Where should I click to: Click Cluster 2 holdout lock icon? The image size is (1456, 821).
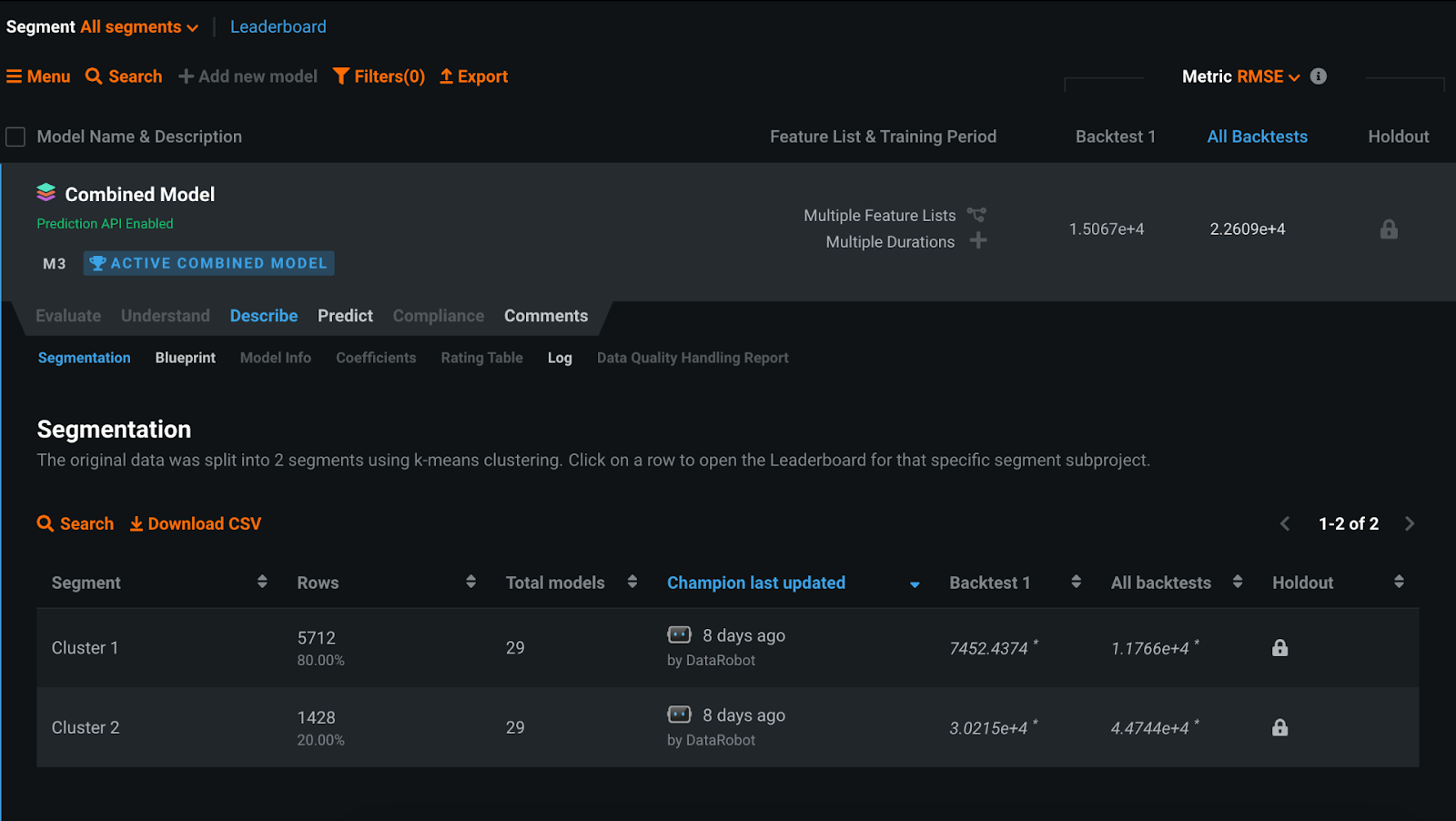(x=1280, y=727)
